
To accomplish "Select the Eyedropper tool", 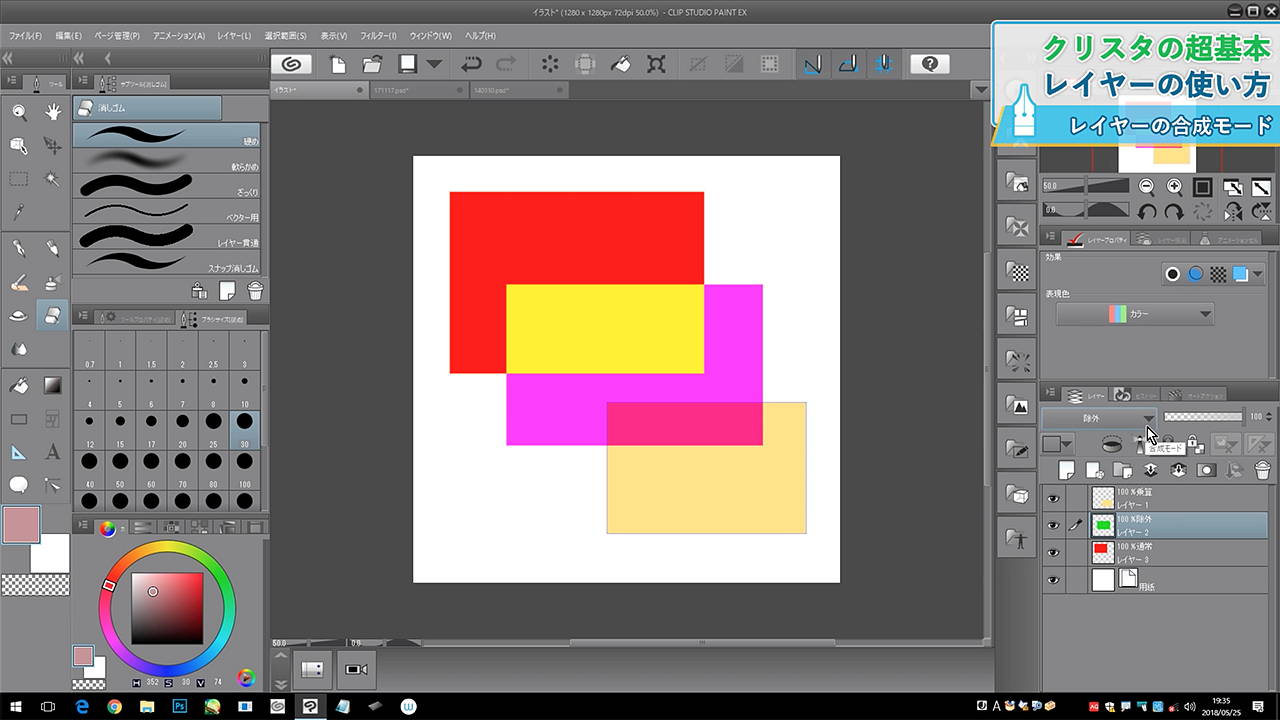I will click(19, 212).
